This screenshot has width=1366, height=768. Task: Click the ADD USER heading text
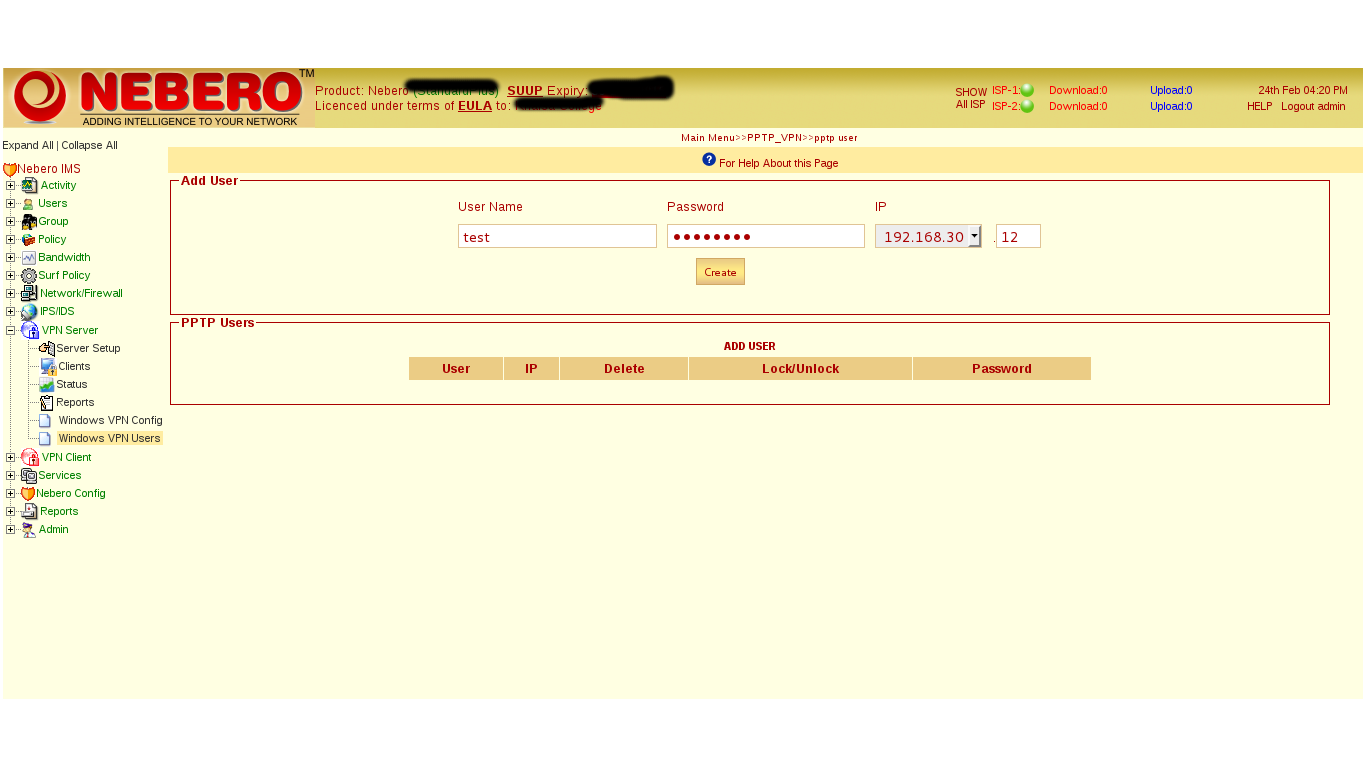[x=750, y=347]
